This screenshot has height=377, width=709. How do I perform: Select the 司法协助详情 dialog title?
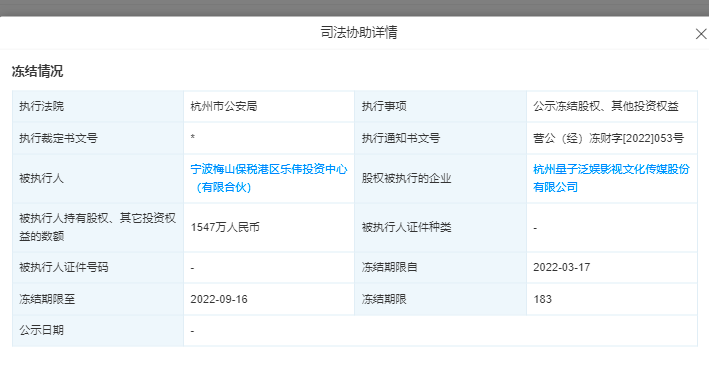pyautogui.click(x=359, y=33)
